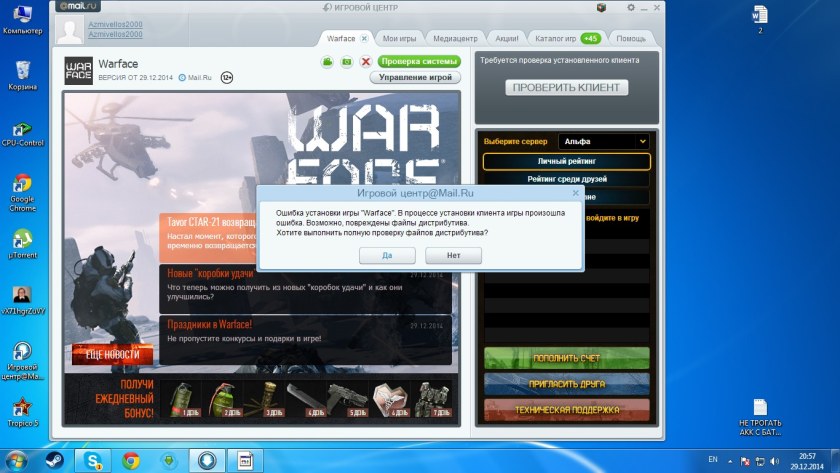The image size is (840, 473).
Task: Click Нет in the error dialog
Action: 453,256
